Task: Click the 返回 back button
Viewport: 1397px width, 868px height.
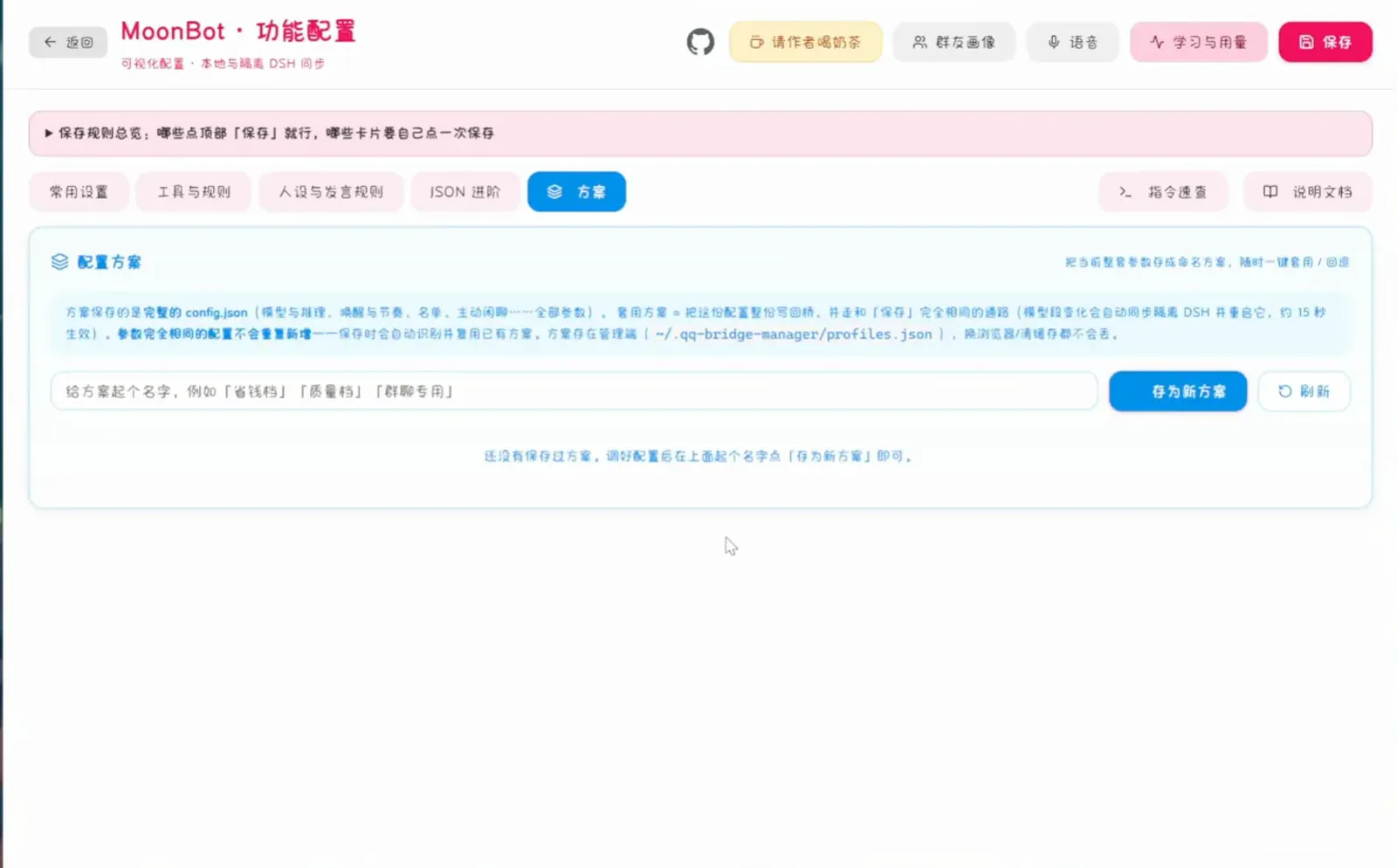Action: coord(68,42)
